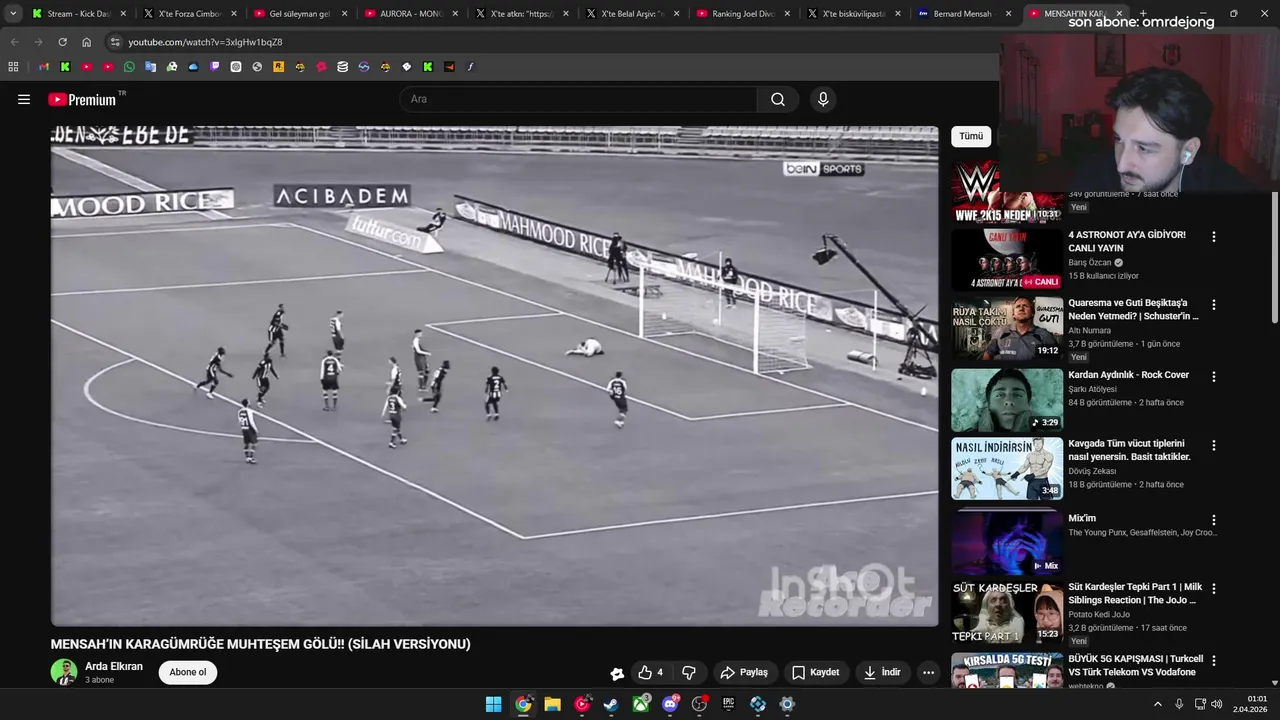The image size is (1280, 720).
Task: Open Google Translate bookmark icon
Action: click(x=150, y=67)
